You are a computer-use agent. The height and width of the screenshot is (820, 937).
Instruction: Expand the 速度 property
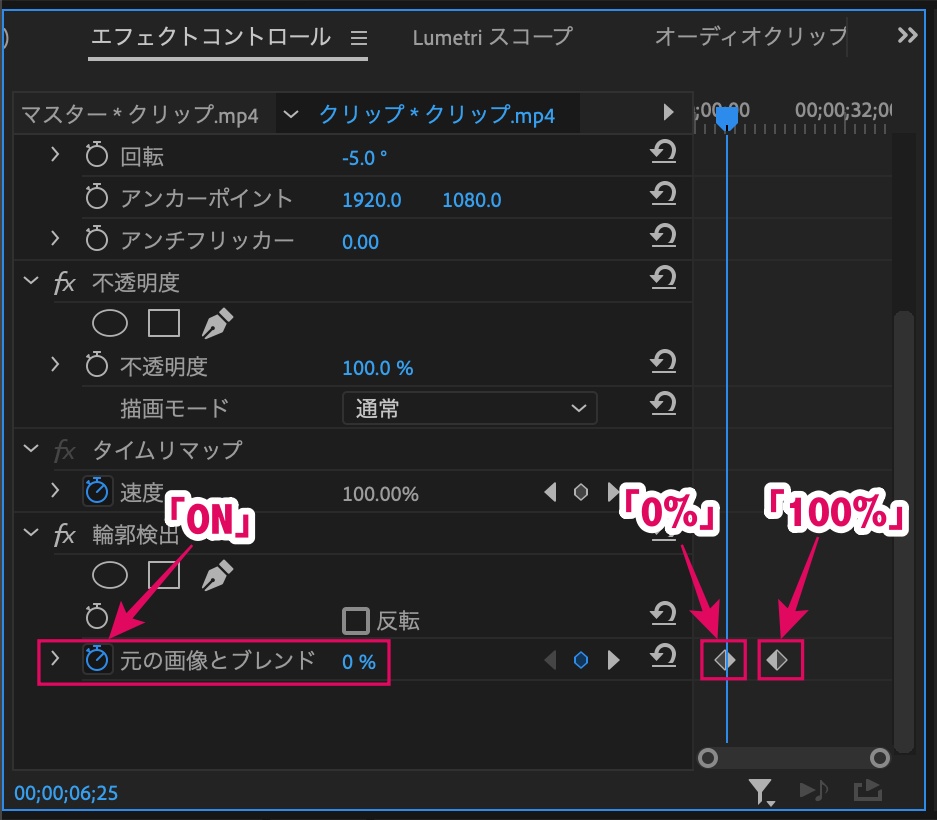[x=55, y=490]
